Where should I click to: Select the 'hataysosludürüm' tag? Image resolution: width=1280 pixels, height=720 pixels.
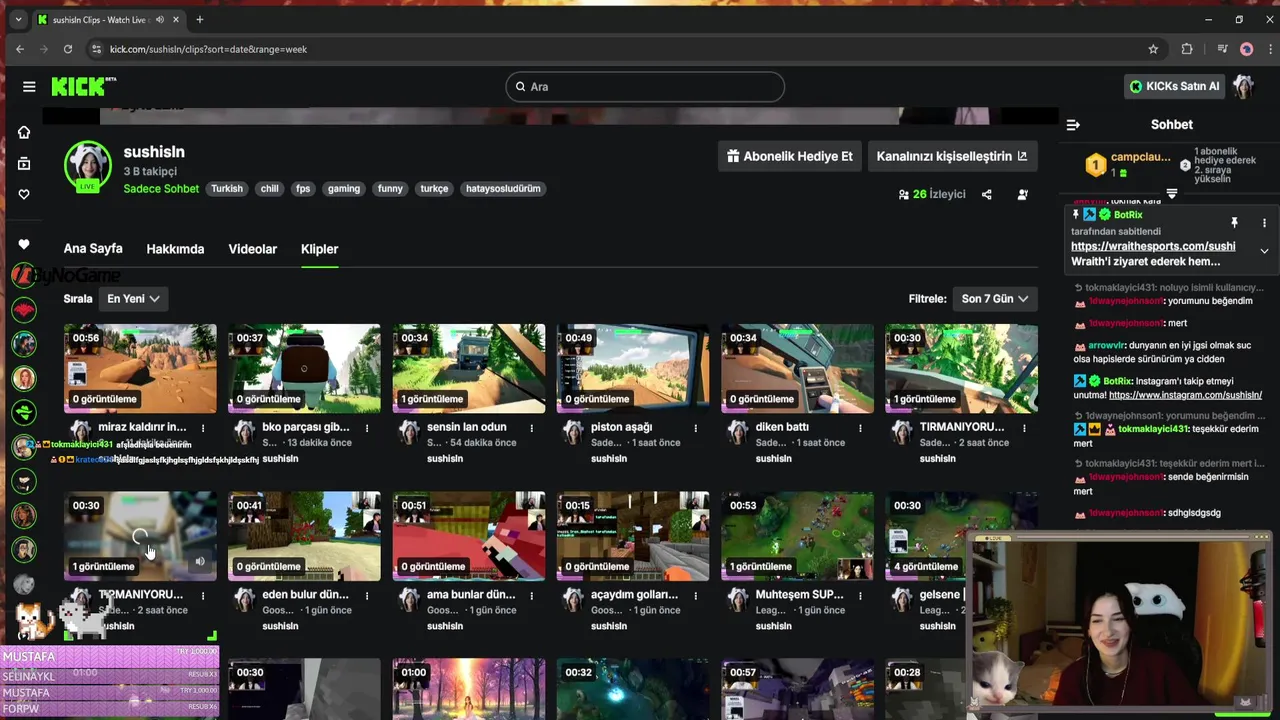[503, 189]
